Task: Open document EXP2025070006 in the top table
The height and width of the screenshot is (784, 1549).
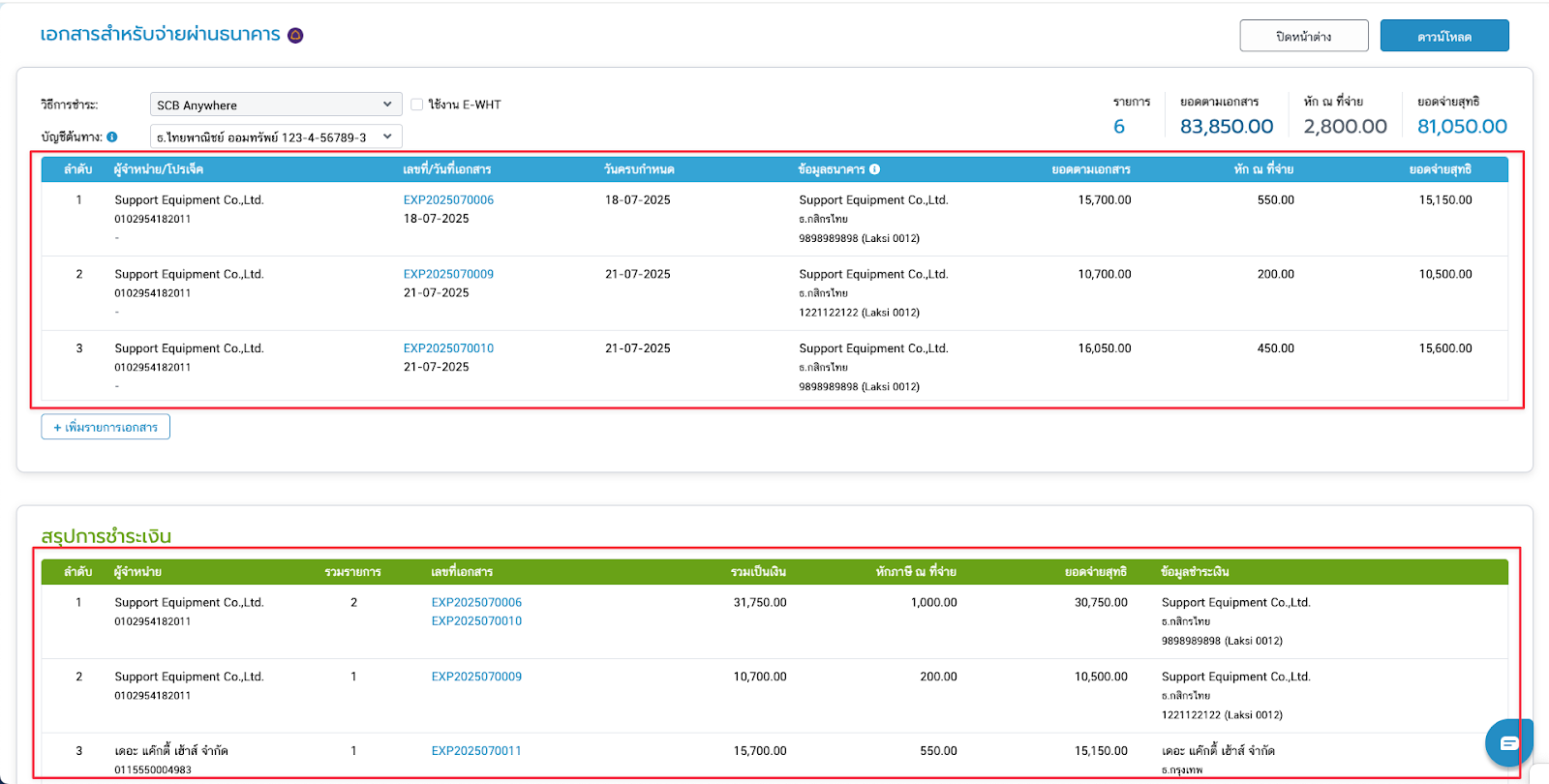Action: point(448,200)
